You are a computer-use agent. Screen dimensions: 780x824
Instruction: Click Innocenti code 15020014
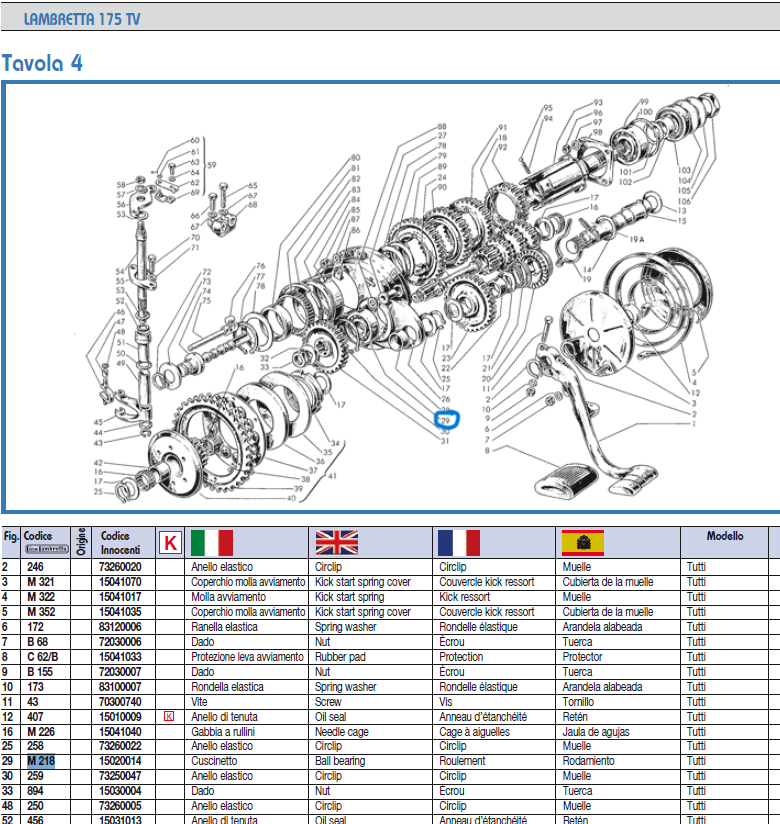[120, 761]
